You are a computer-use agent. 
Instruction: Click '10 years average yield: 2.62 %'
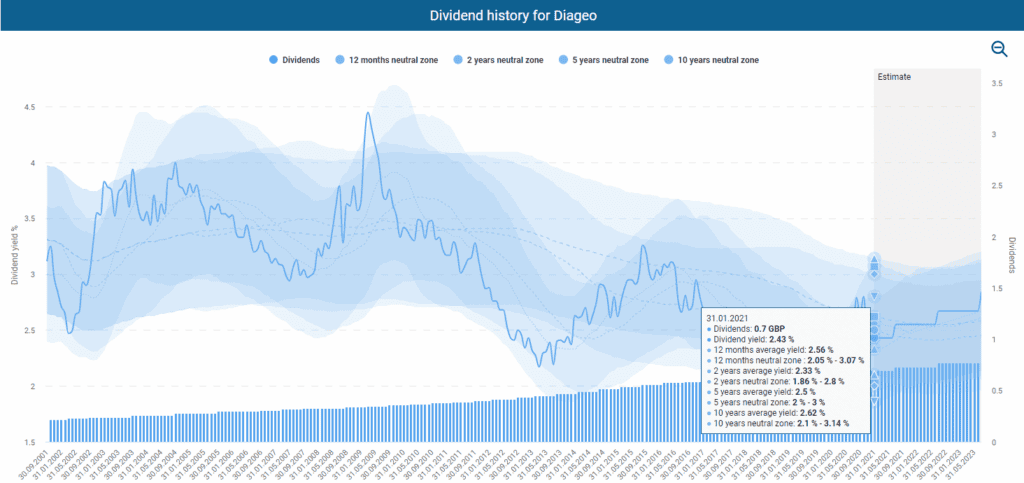(x=766, y=413)
